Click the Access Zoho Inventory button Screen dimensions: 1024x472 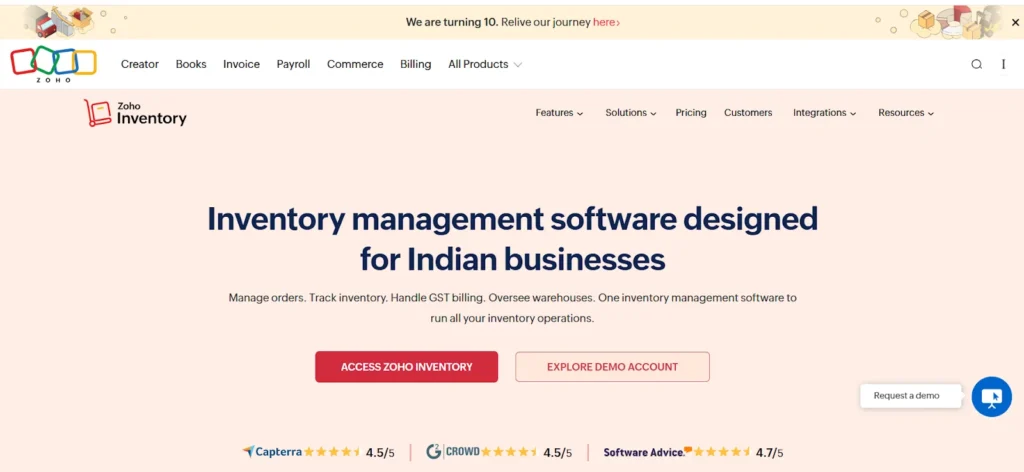406,367
